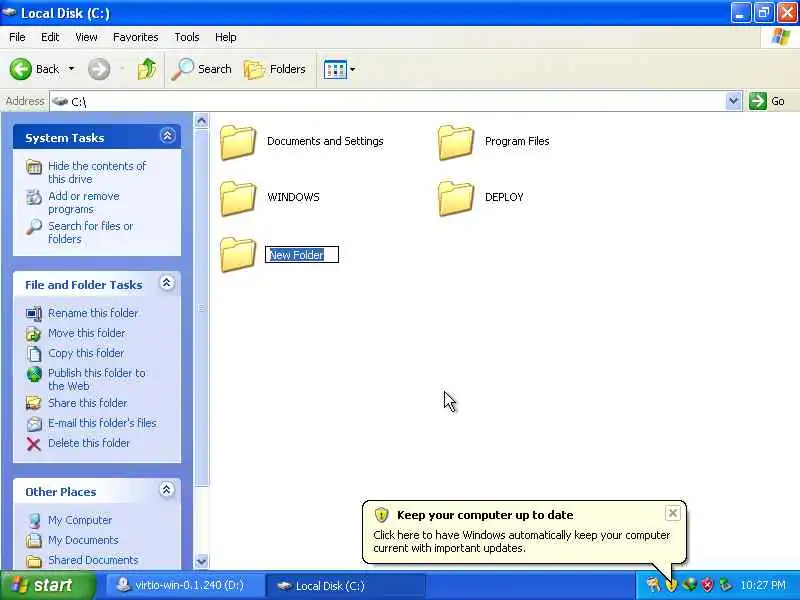Click Delete this folder link

click(x=89, y=442)
